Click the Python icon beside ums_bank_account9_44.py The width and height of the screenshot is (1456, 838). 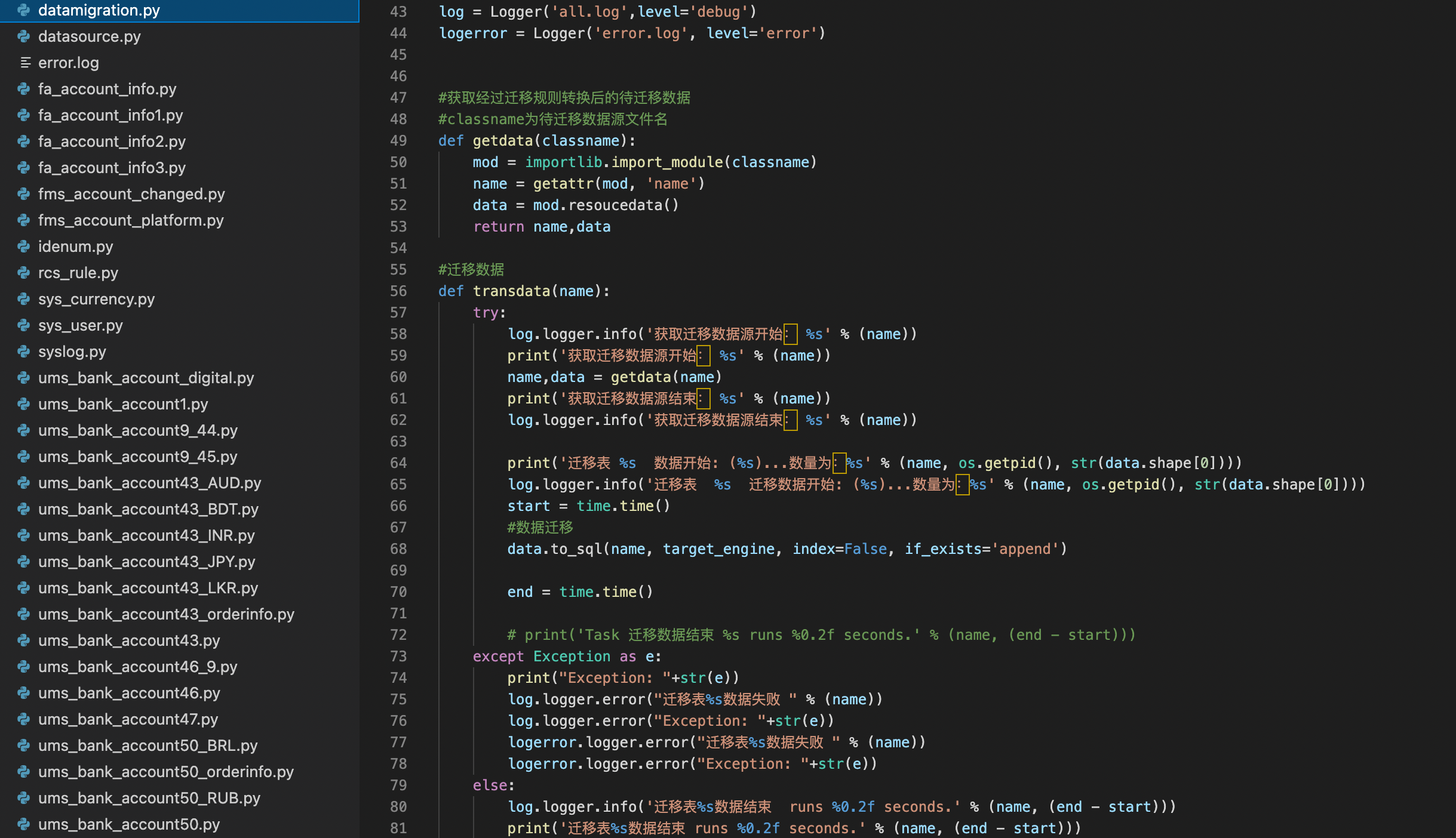click(24, 430)
